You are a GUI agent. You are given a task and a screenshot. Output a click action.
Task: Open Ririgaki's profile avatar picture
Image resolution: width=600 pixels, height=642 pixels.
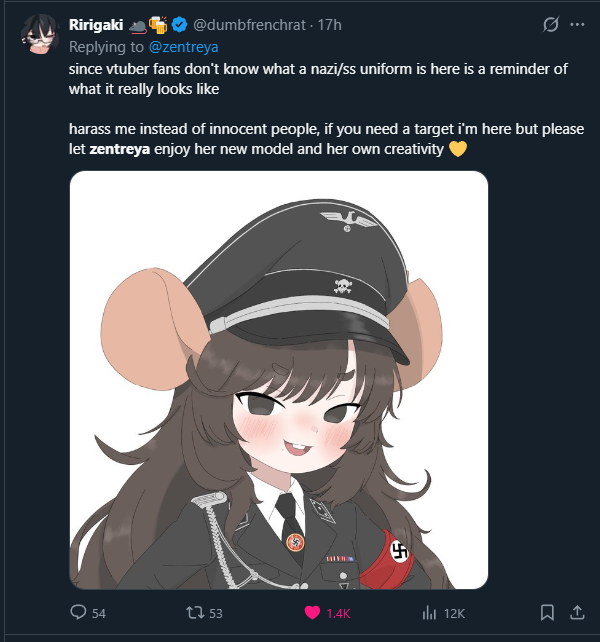40,34
